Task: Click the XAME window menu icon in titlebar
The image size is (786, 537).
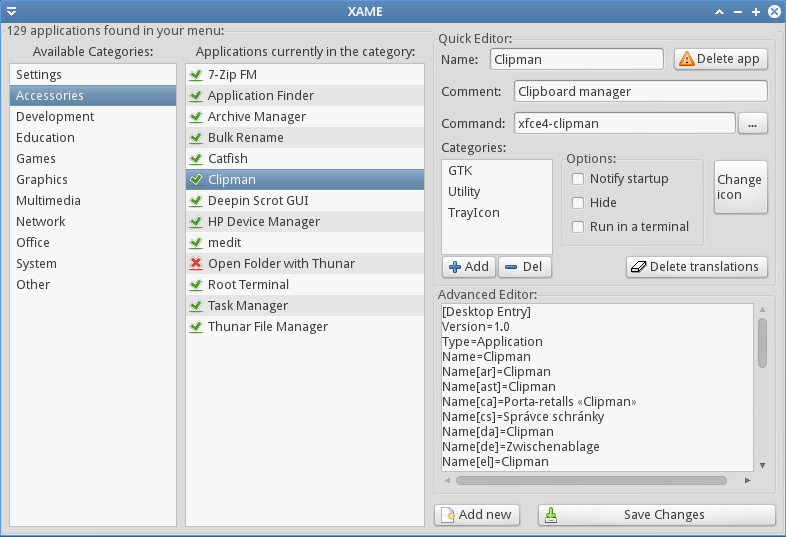Action: click(11, 12)
